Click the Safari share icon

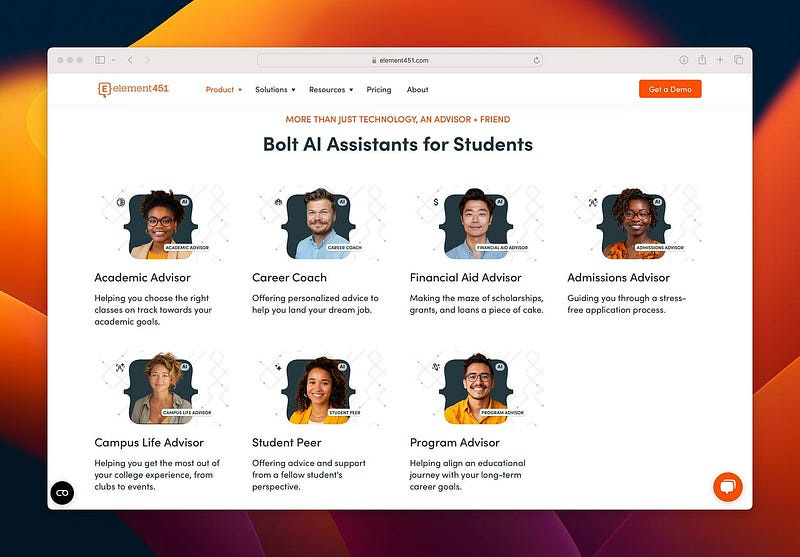point(702,60)
